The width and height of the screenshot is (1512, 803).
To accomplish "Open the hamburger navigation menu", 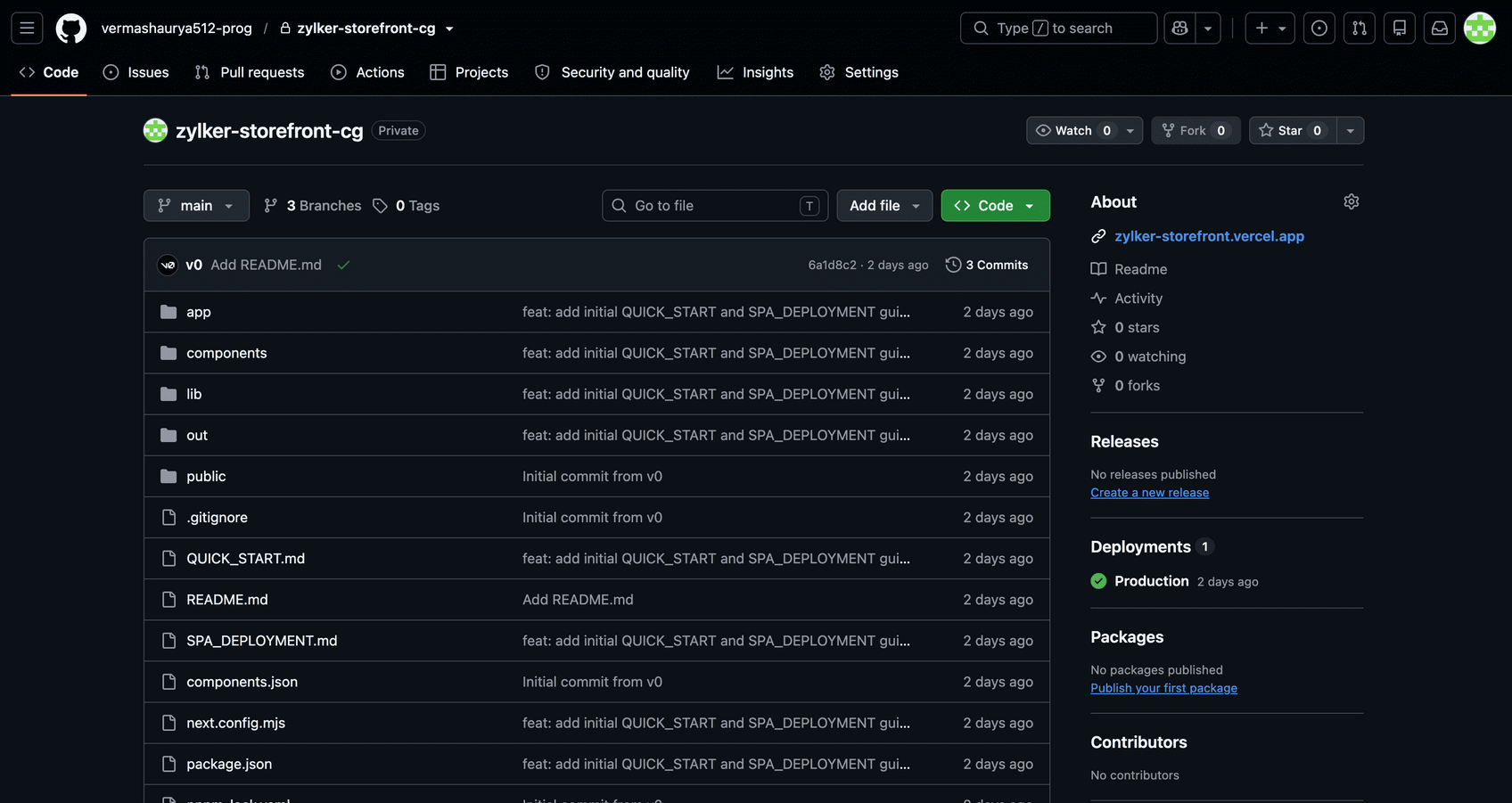I will pyautogui.click(x=27, y=29).
